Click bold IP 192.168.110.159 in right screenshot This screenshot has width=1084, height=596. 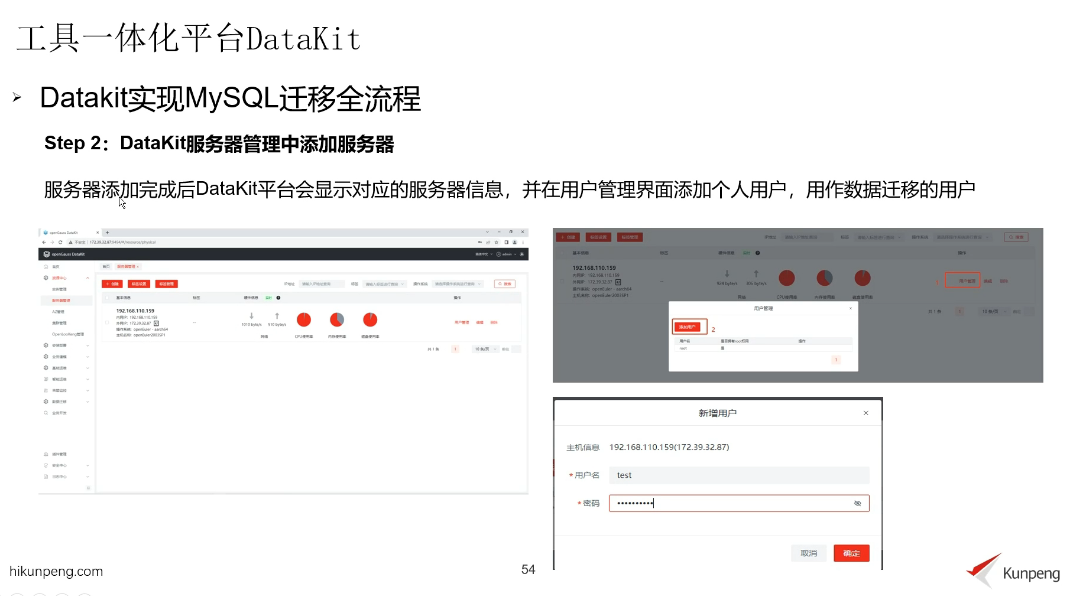[594, 268]
